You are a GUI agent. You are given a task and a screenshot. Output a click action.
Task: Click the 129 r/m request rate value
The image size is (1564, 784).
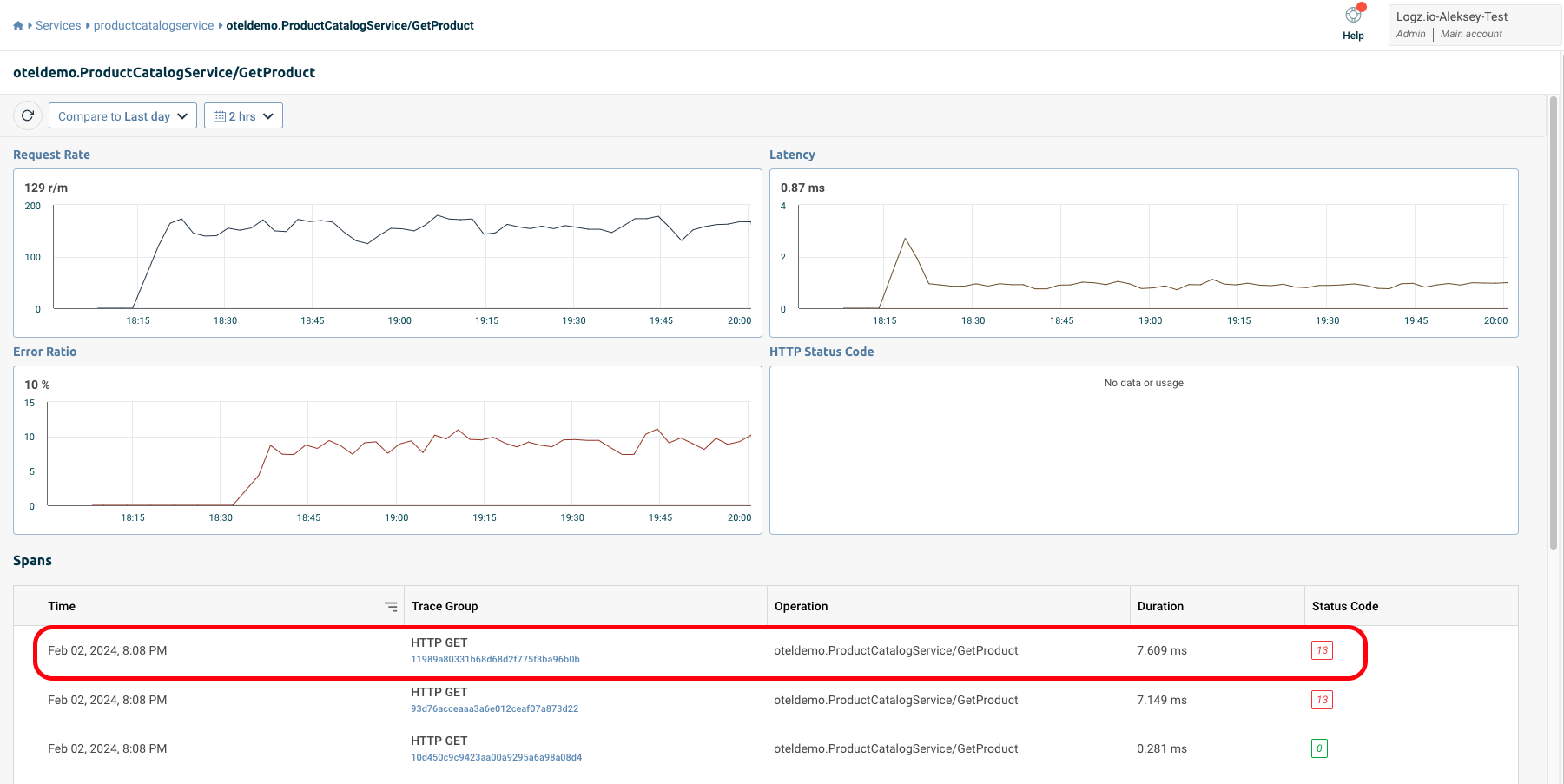46,188
